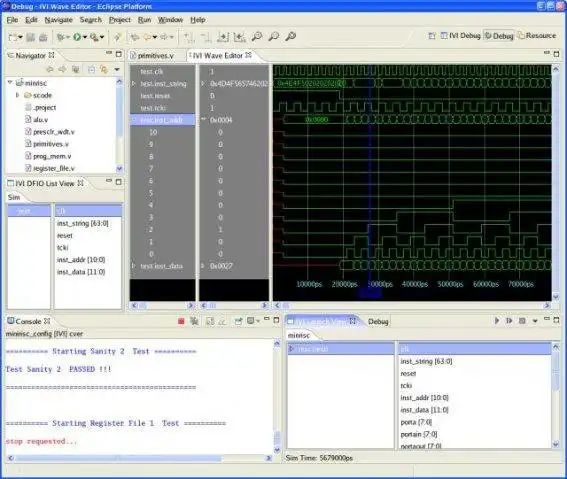This screenshot has height=479, width=567.
Task: Open the Navigate menu
Action: 59,20
